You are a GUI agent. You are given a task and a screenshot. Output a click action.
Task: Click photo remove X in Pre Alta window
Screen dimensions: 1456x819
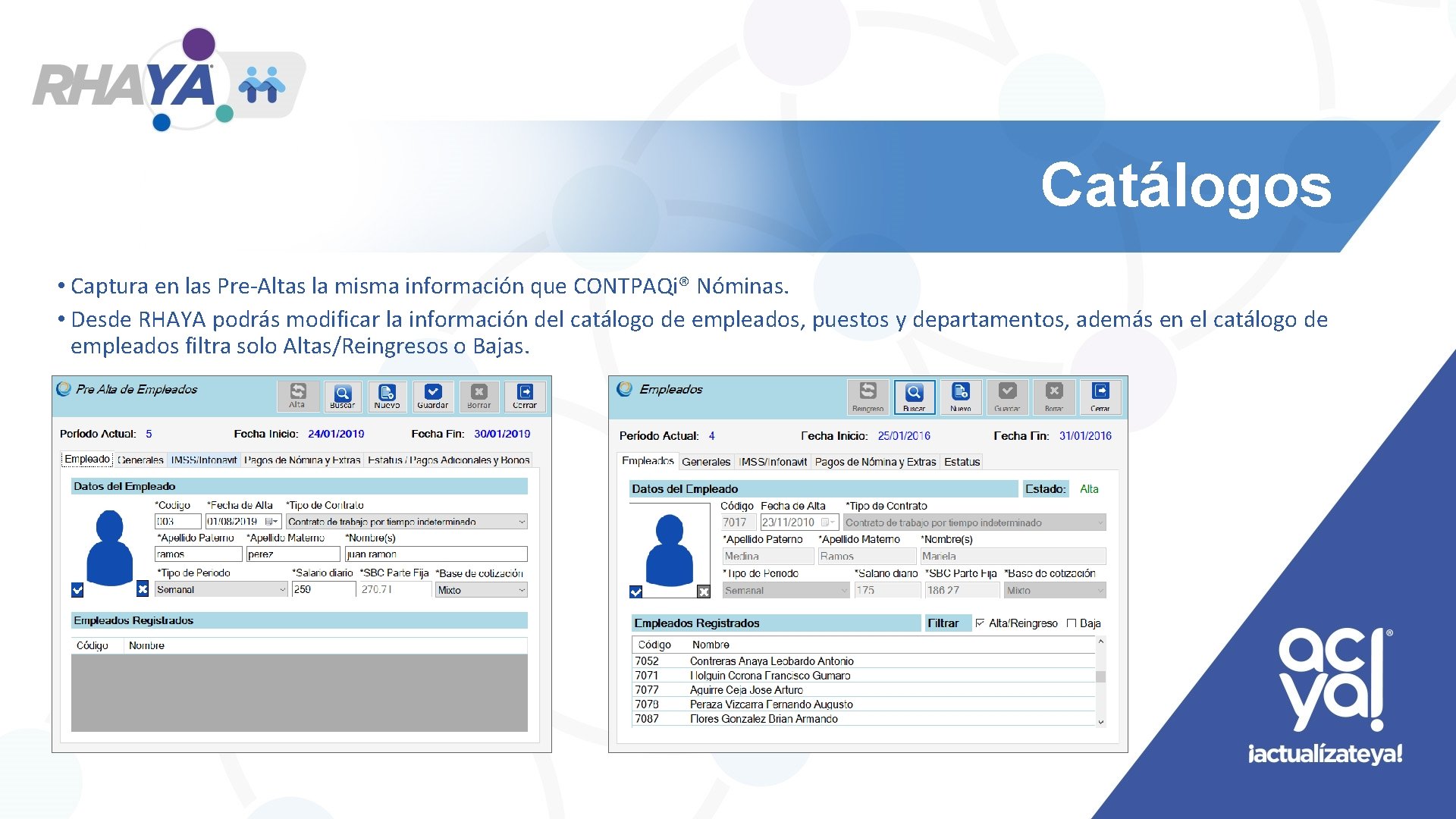(143, 588)
